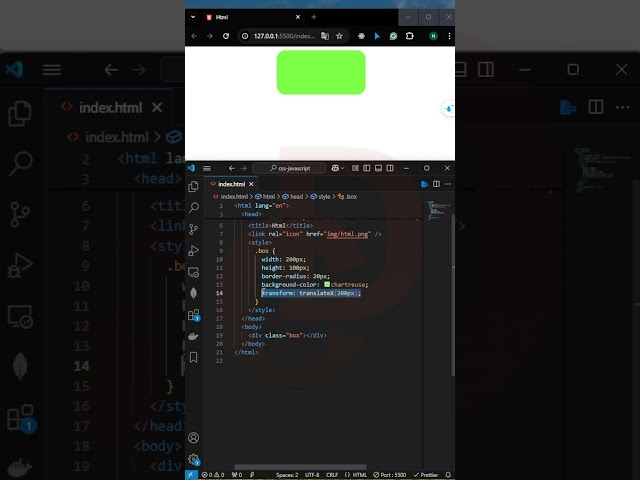Click Prettier status bar item
Viewport: 640px width, 480px height.
tap(426, 475)
